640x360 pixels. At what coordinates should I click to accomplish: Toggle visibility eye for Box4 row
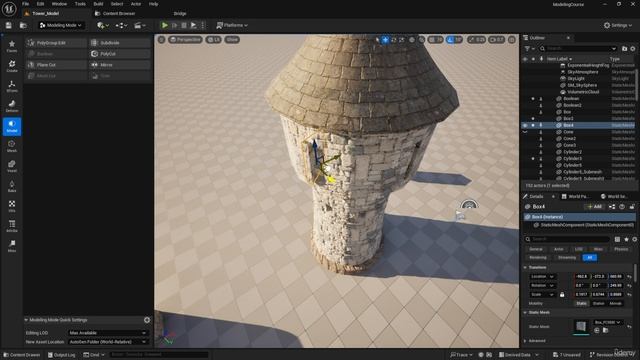[525, 125]
